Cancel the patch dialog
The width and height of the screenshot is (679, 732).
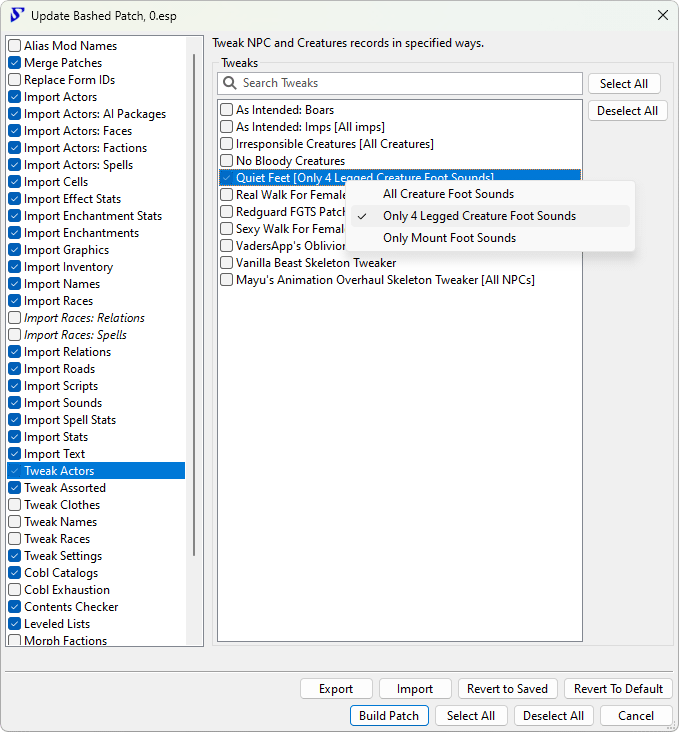pyautogui.click(x=636, y=716)
